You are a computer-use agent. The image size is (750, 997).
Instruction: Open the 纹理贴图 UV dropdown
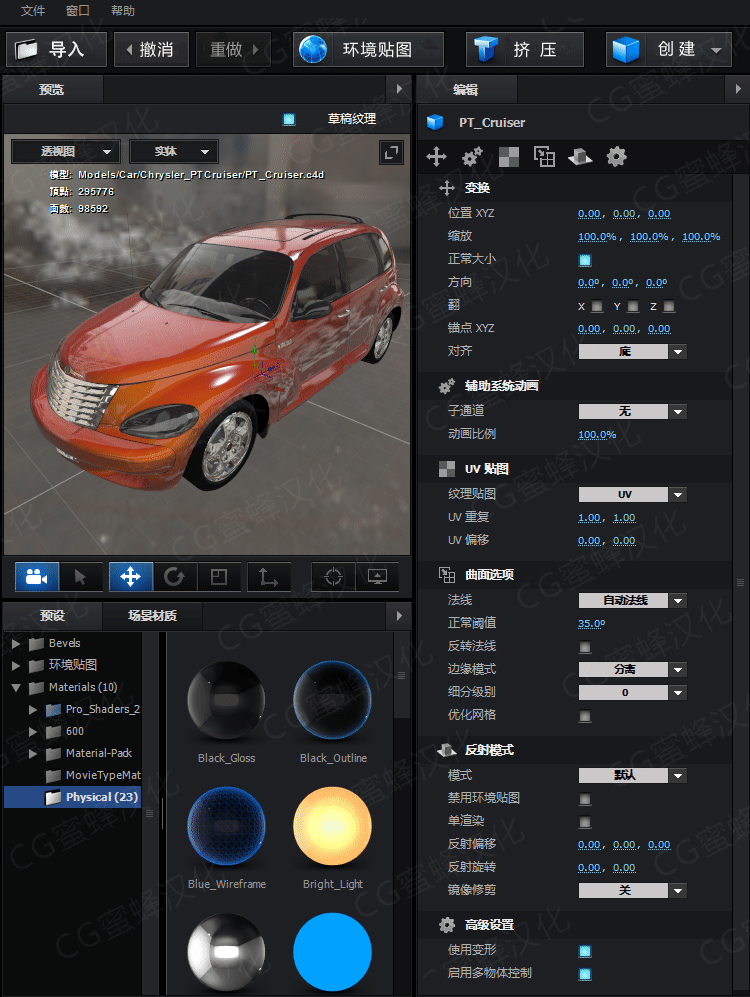coord(632,495)
